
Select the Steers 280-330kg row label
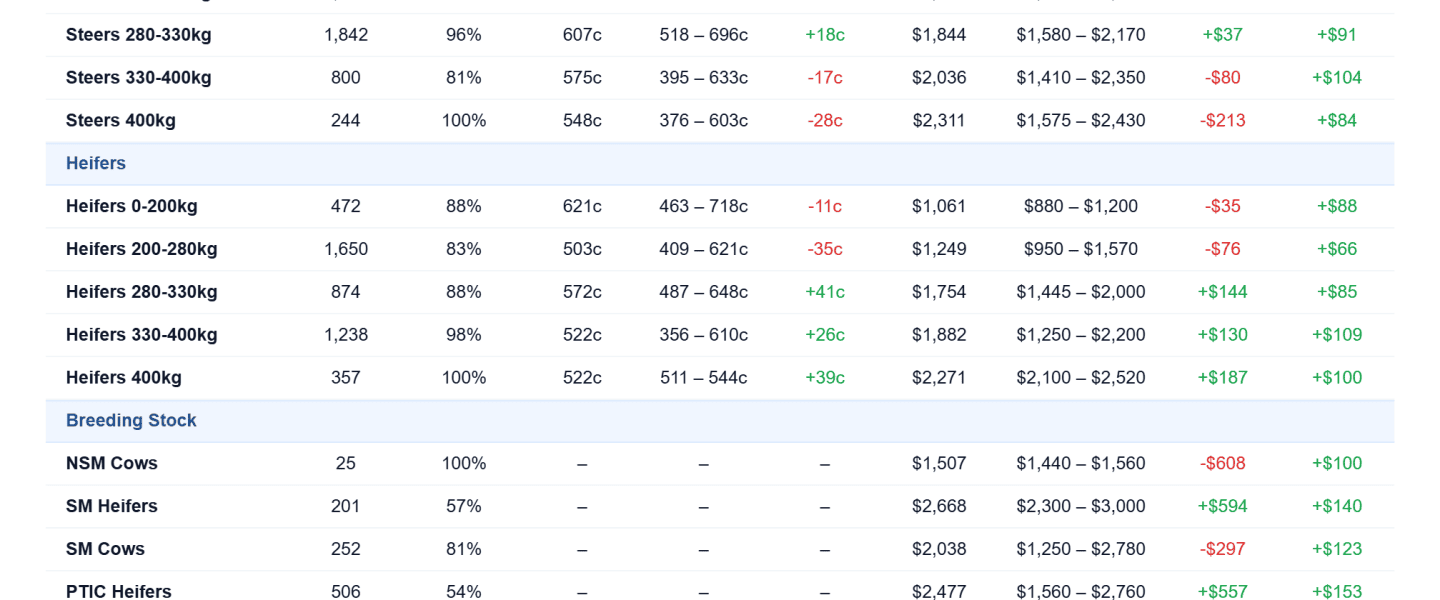click(139, 35)
